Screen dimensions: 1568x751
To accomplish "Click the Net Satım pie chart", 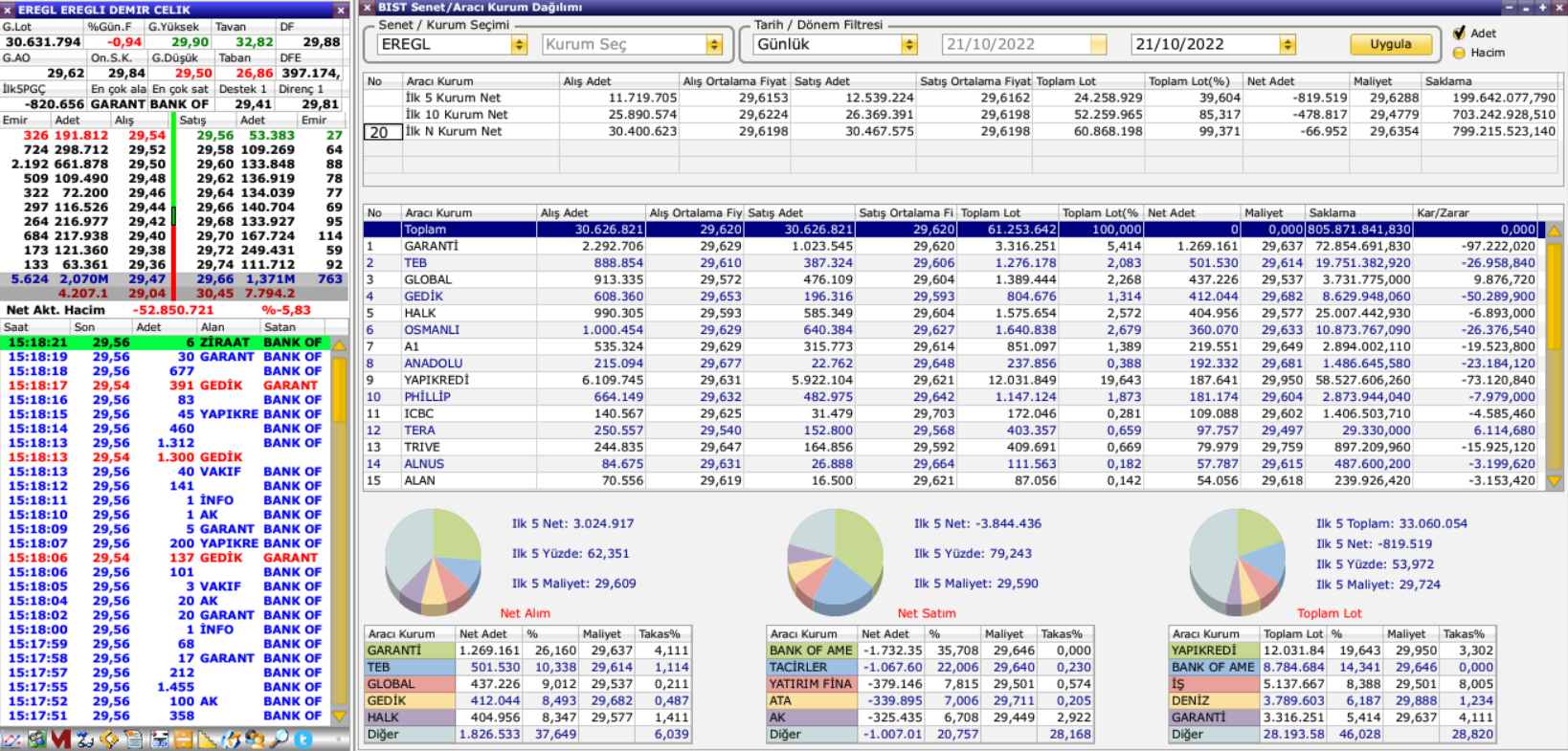I will pos(835,563).
